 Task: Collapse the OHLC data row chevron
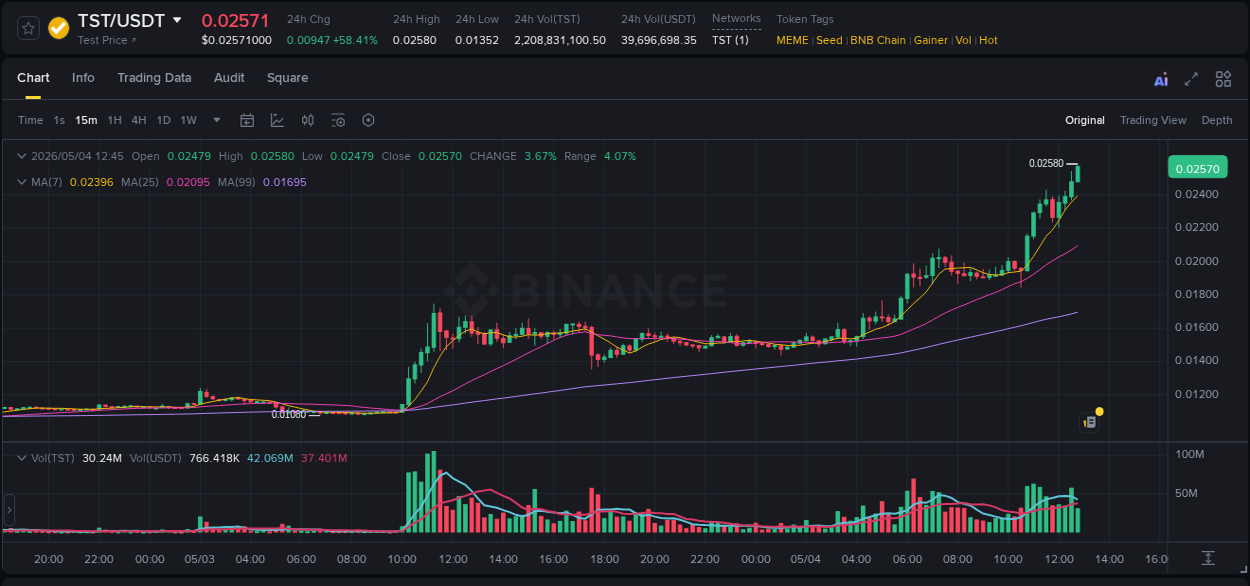tap(22, 156)
